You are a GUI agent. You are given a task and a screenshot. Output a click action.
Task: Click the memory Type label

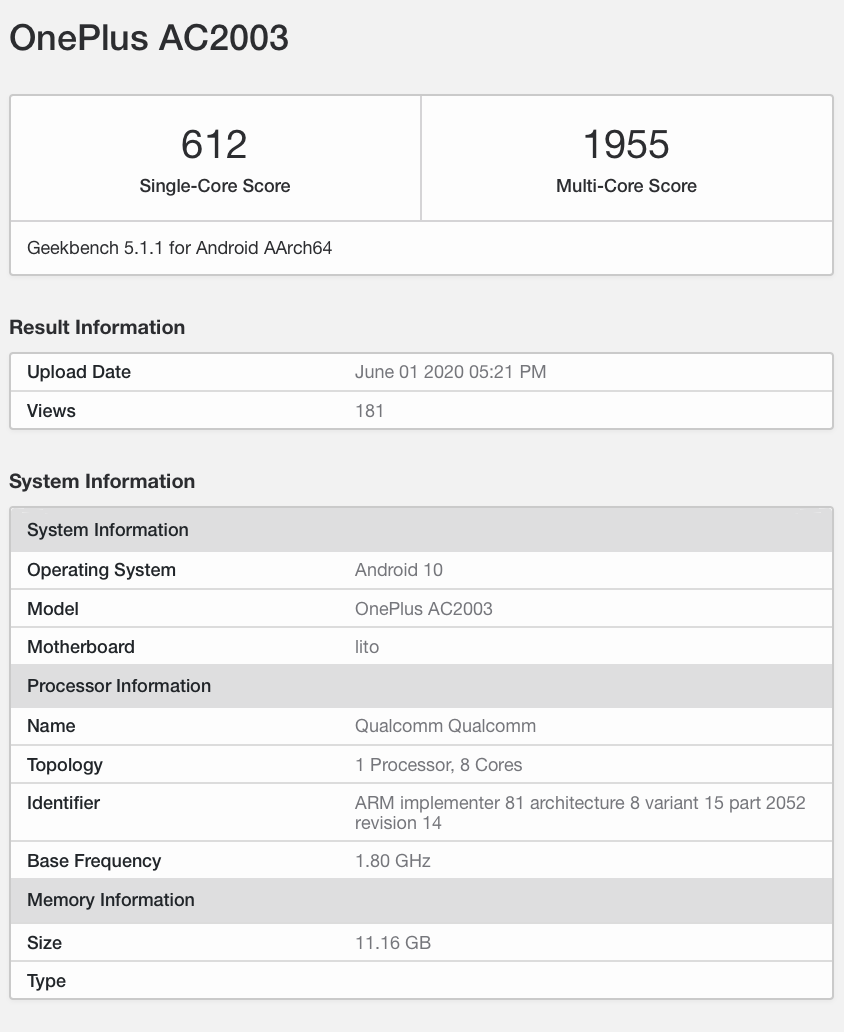pos(46,981)
